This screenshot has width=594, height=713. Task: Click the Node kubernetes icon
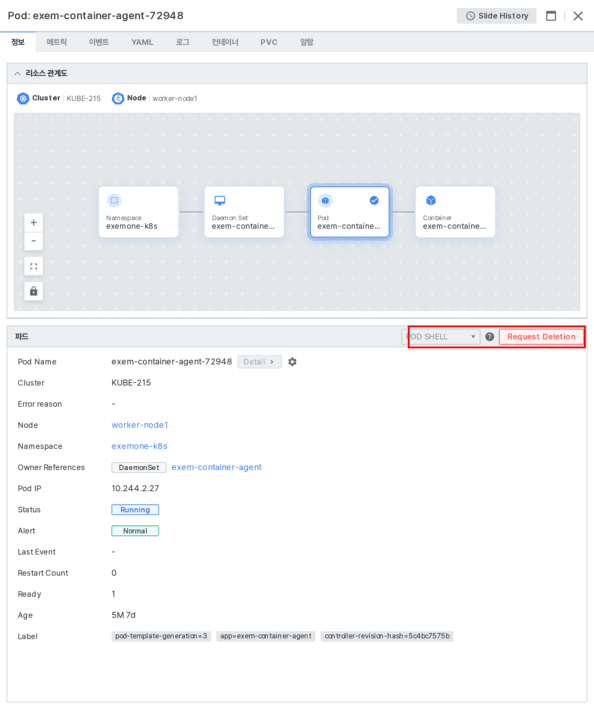118,98
